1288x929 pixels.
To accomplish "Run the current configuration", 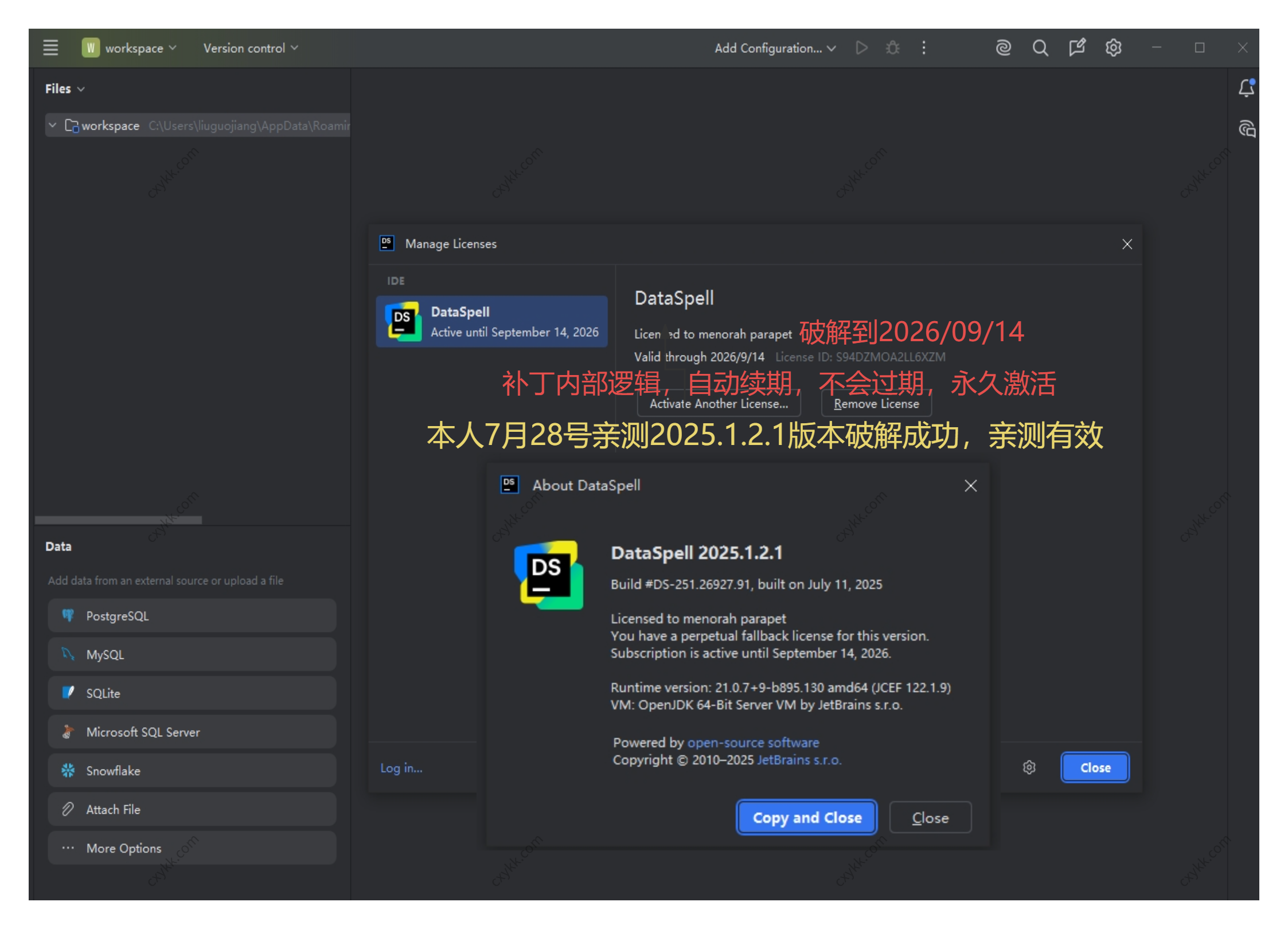I will click(x=861, y=48).
